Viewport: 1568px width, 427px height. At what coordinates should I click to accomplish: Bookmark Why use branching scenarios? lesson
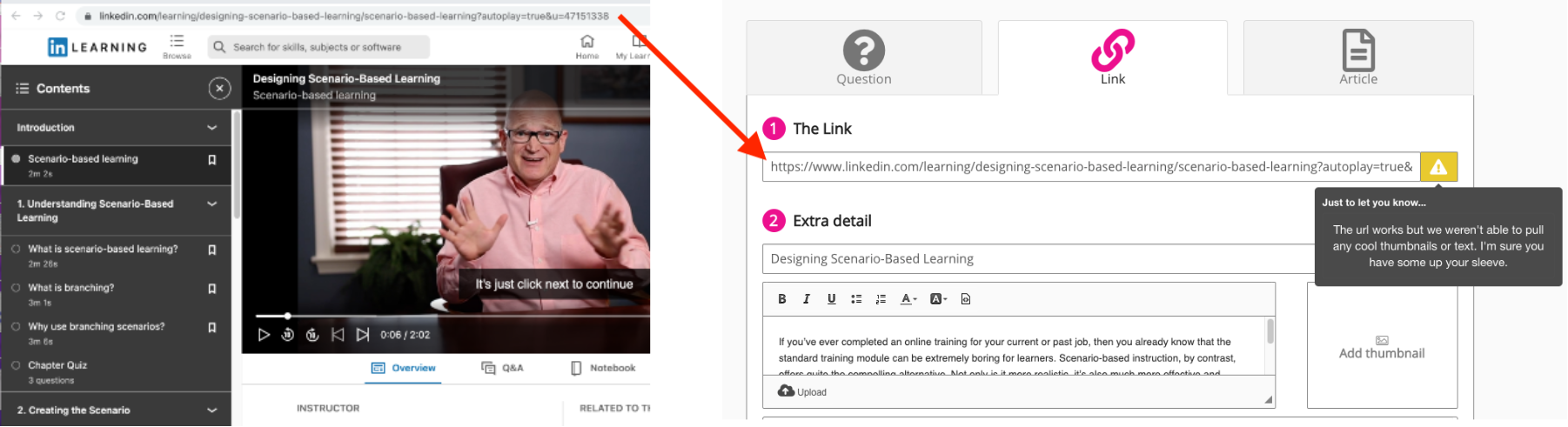point(211,328)
